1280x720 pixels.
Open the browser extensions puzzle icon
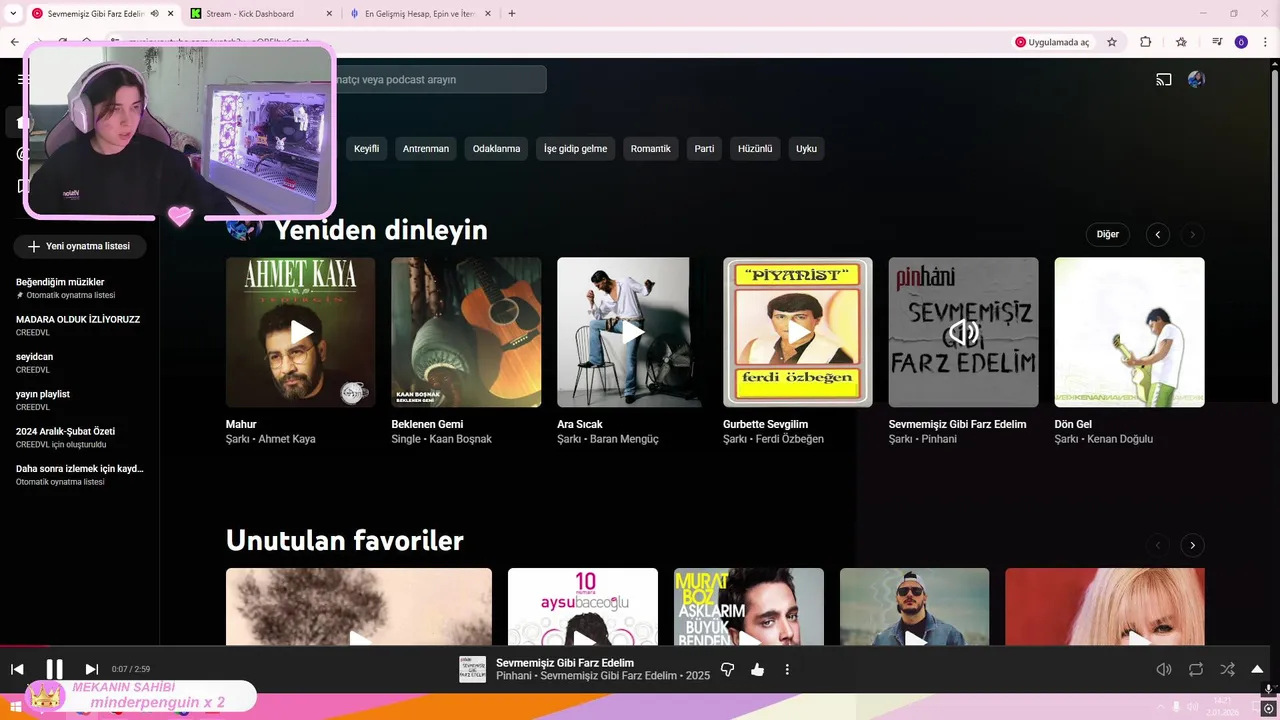tap(1146, 42)
